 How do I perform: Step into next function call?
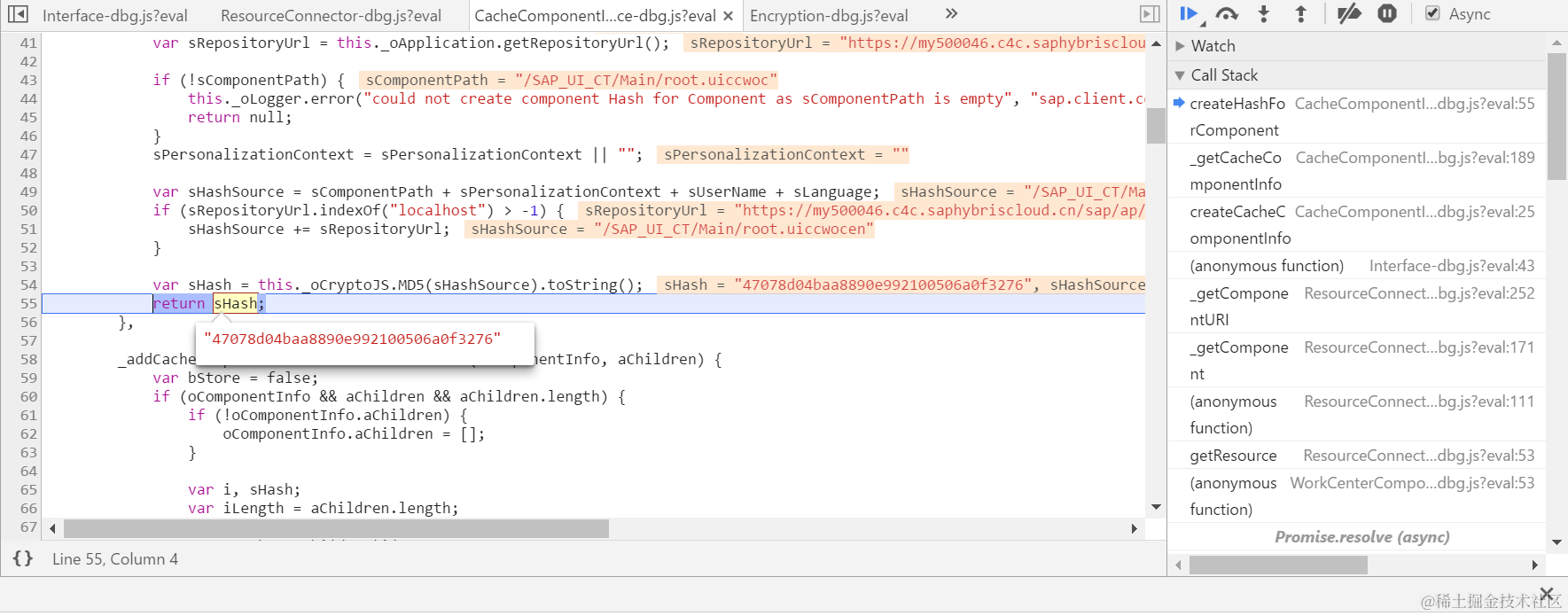pos(1264,13)
